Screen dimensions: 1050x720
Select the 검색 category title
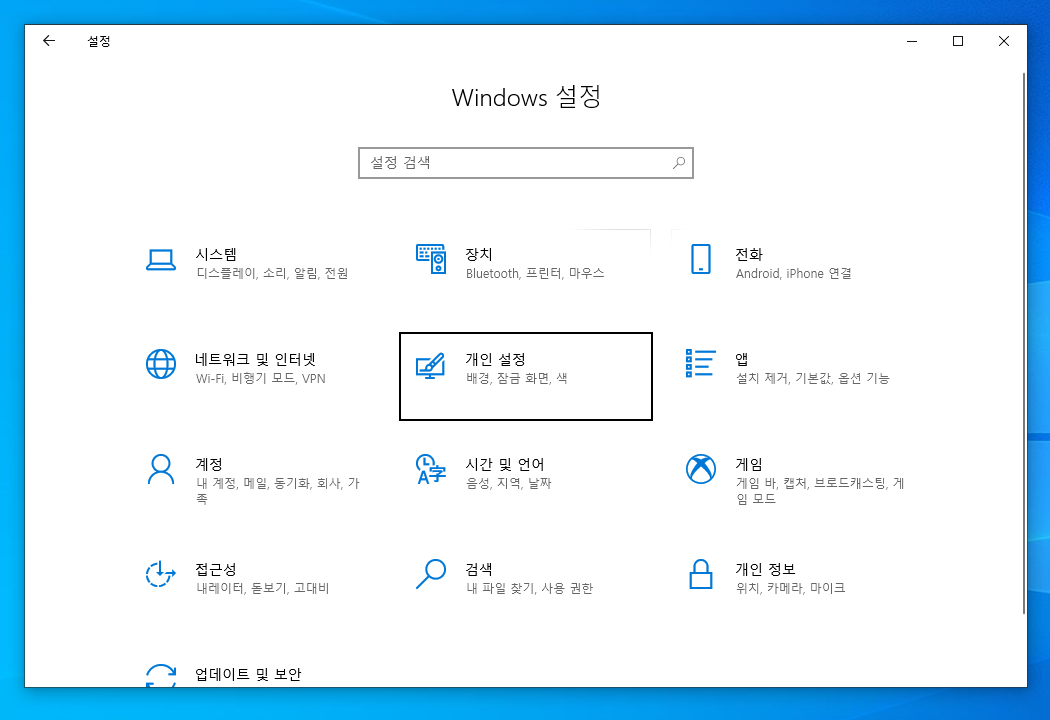click(479, 569)
